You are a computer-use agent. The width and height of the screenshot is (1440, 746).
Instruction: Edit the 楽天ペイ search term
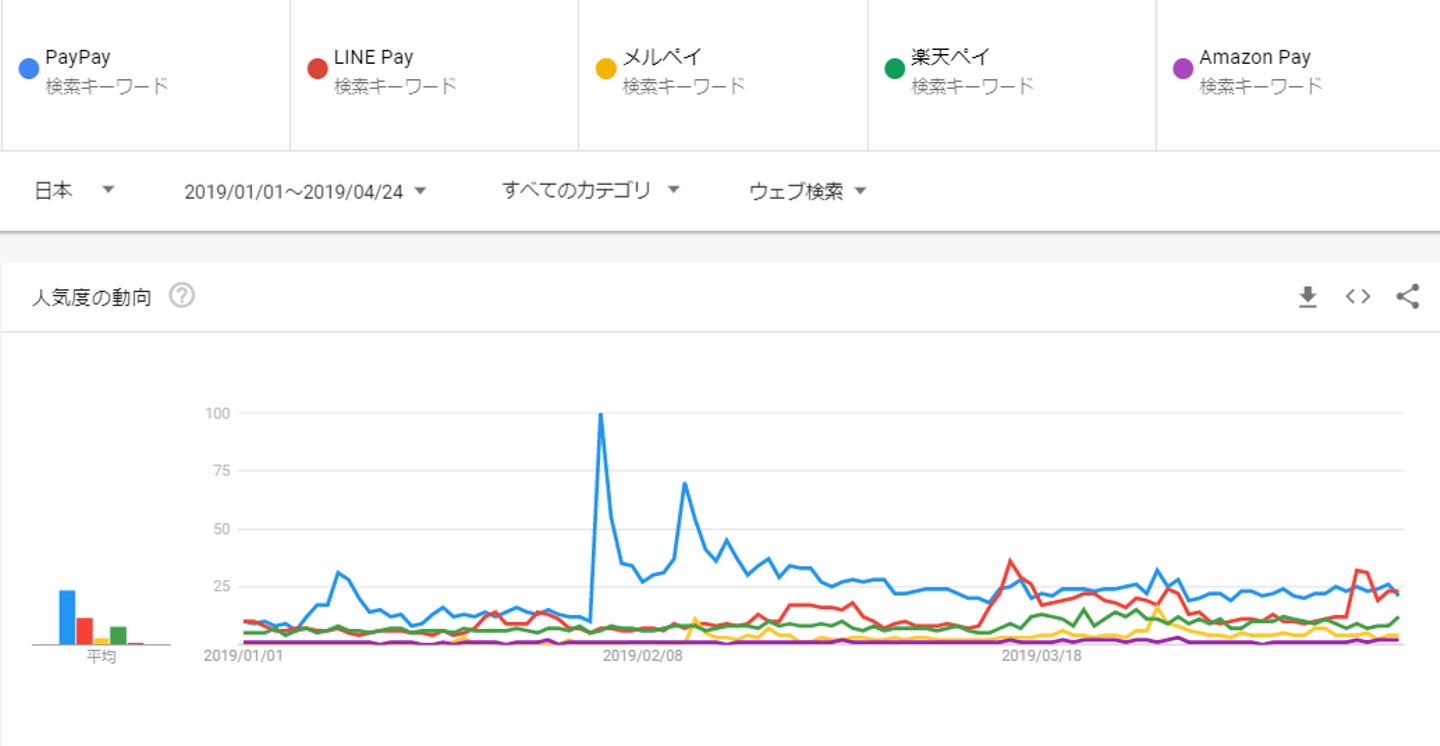tap(950, 58)
